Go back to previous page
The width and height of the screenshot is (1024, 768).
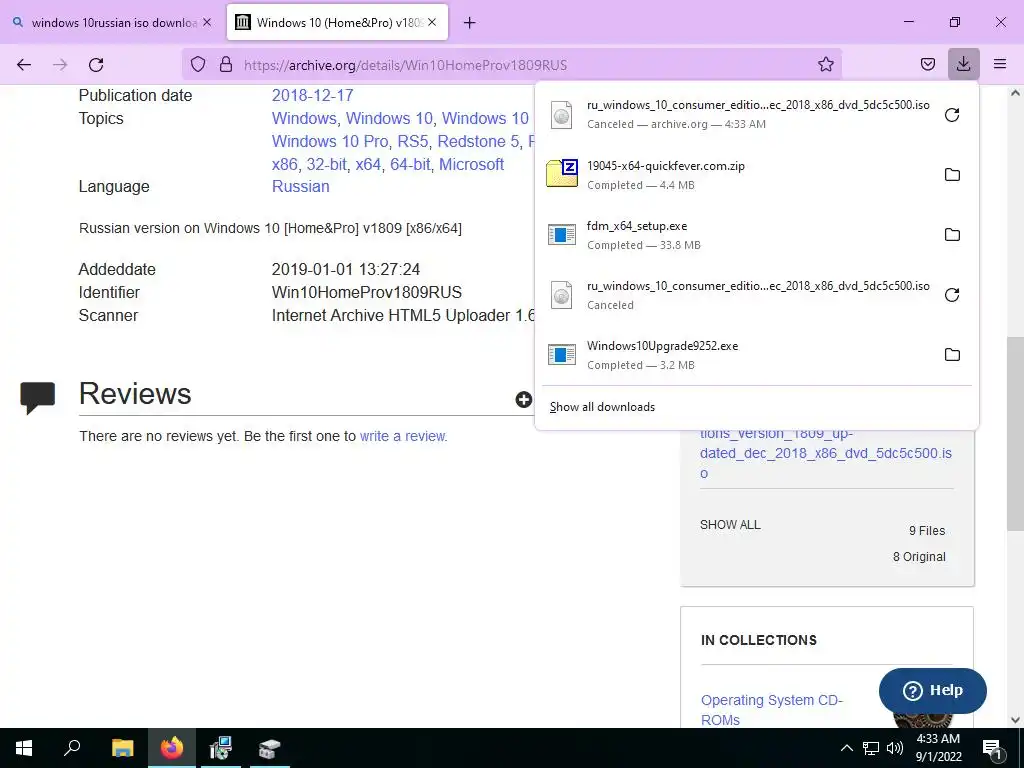(x=24, y=65)
